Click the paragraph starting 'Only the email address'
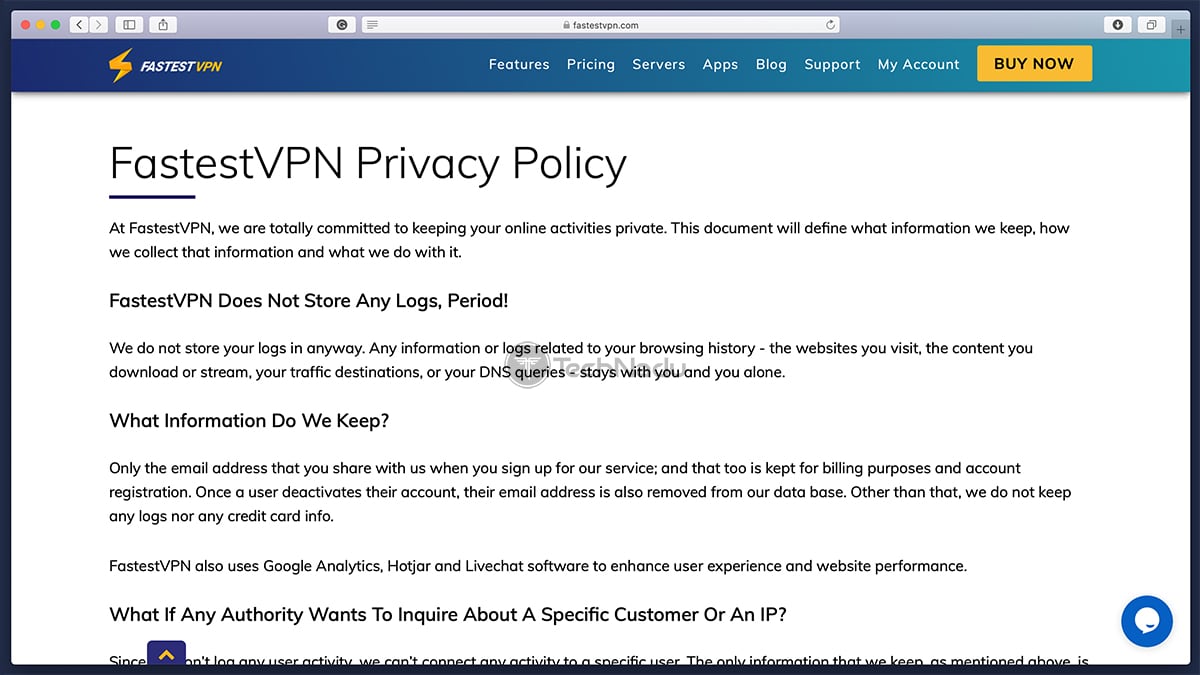The image size is (1200, 675). click(590, 492)
